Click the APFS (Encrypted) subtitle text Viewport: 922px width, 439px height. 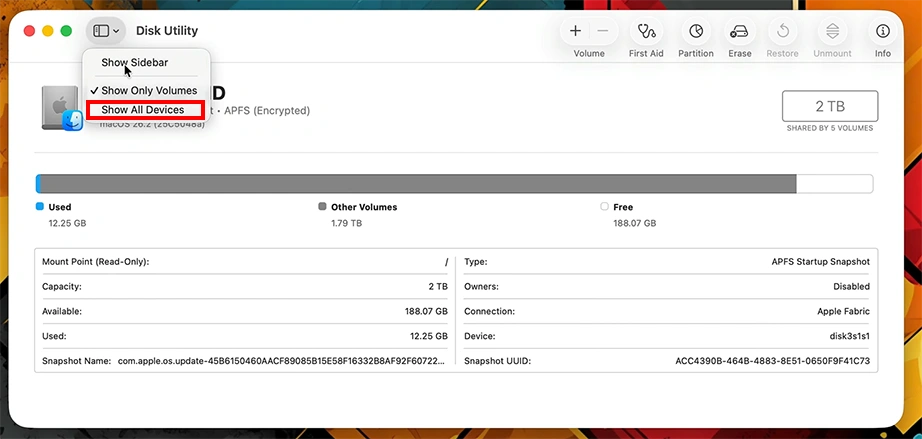coord(267,110)
